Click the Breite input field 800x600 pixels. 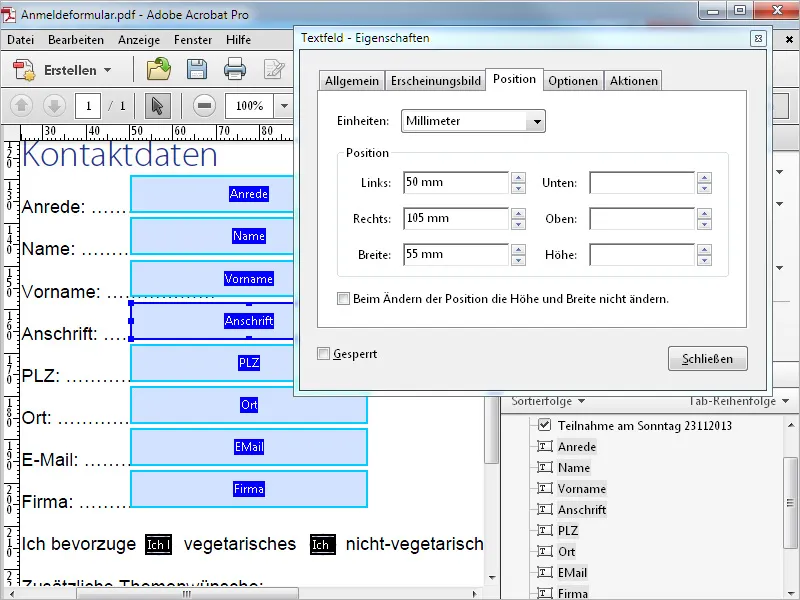pos(456,255)
